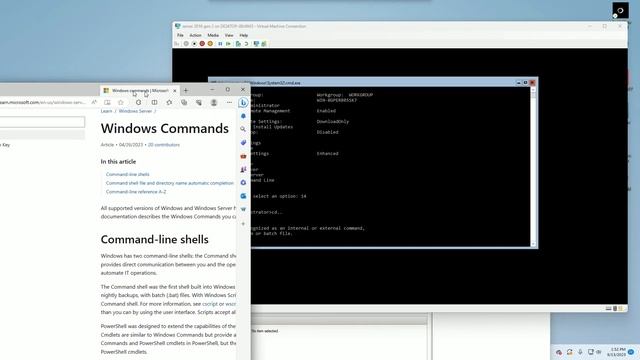
Task: Click the microphone icon in system tray
Action: [580, 352]
